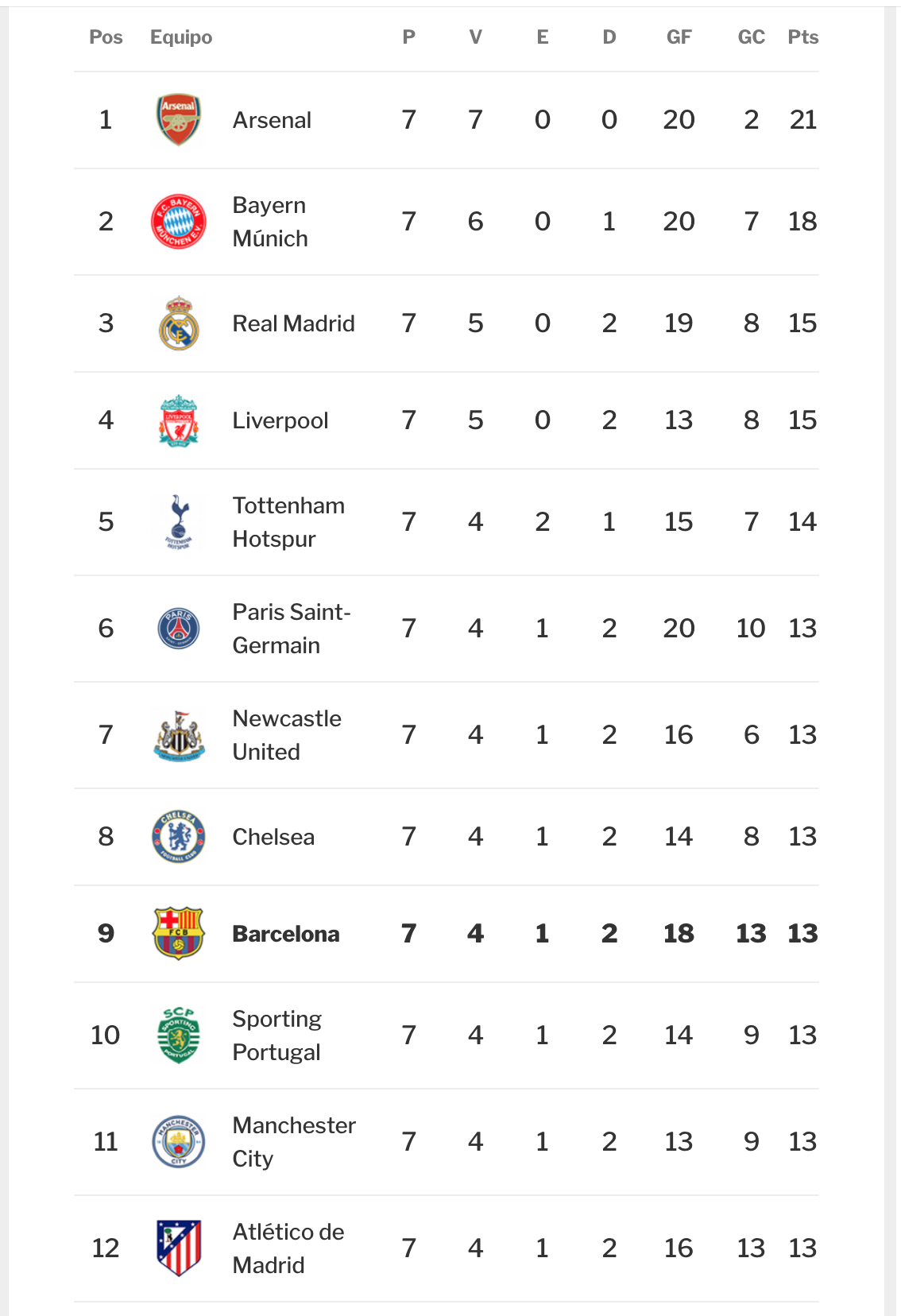This screenshot has width=901, height=1316.
Task: Click the Sporting Portugal logo
Action: [x=179, y=1035]
